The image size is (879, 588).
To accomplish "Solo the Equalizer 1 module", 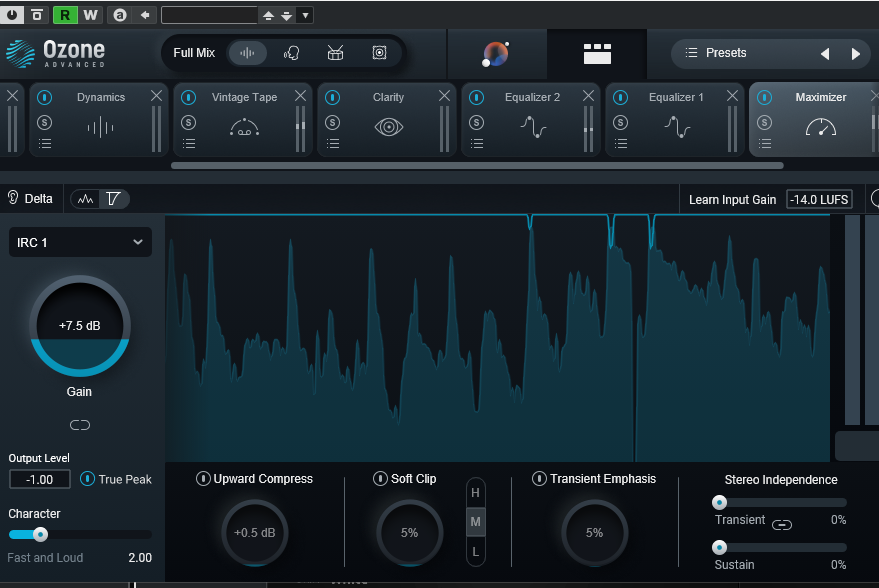I will pos(621,122).
